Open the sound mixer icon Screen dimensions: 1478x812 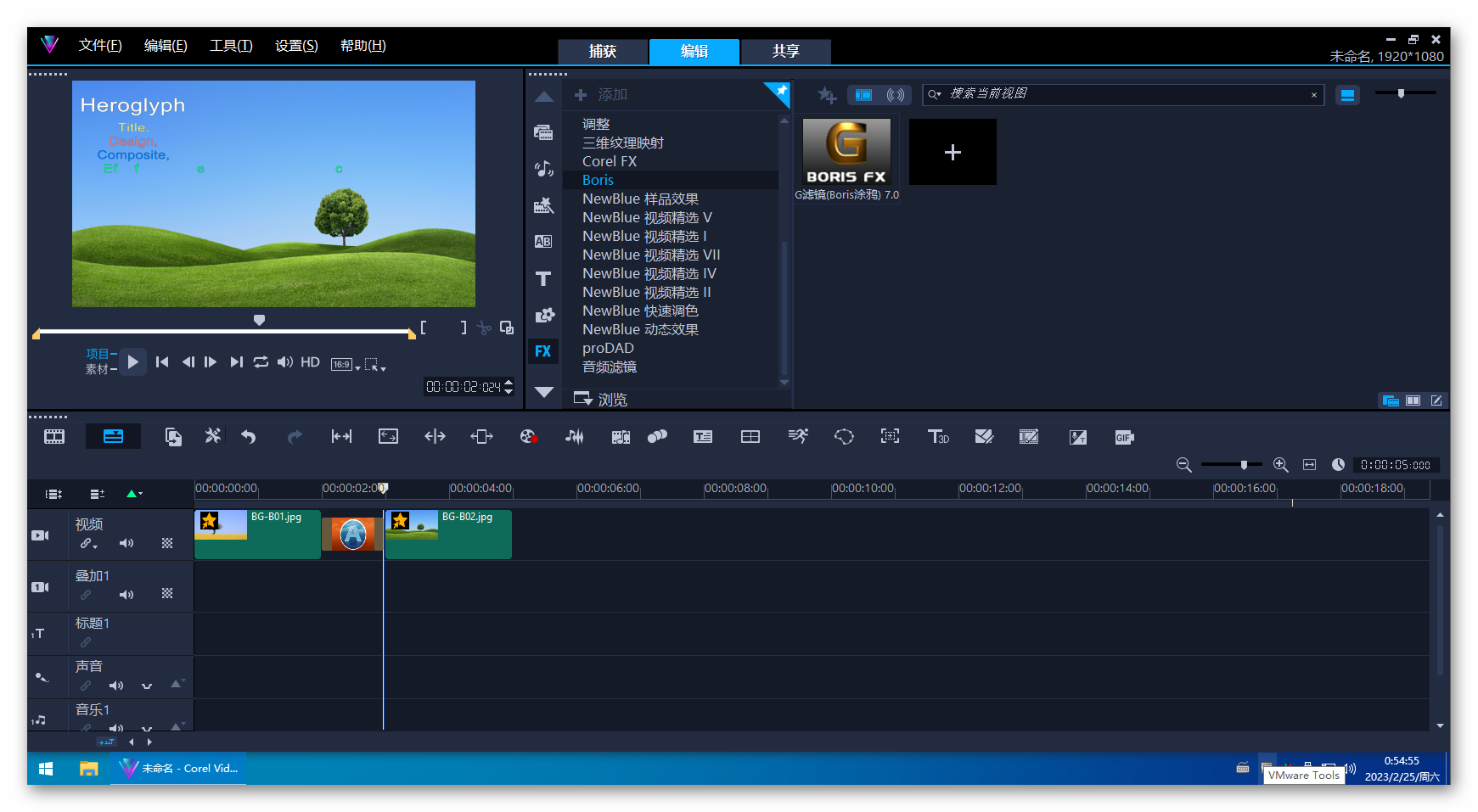(575, 437)
